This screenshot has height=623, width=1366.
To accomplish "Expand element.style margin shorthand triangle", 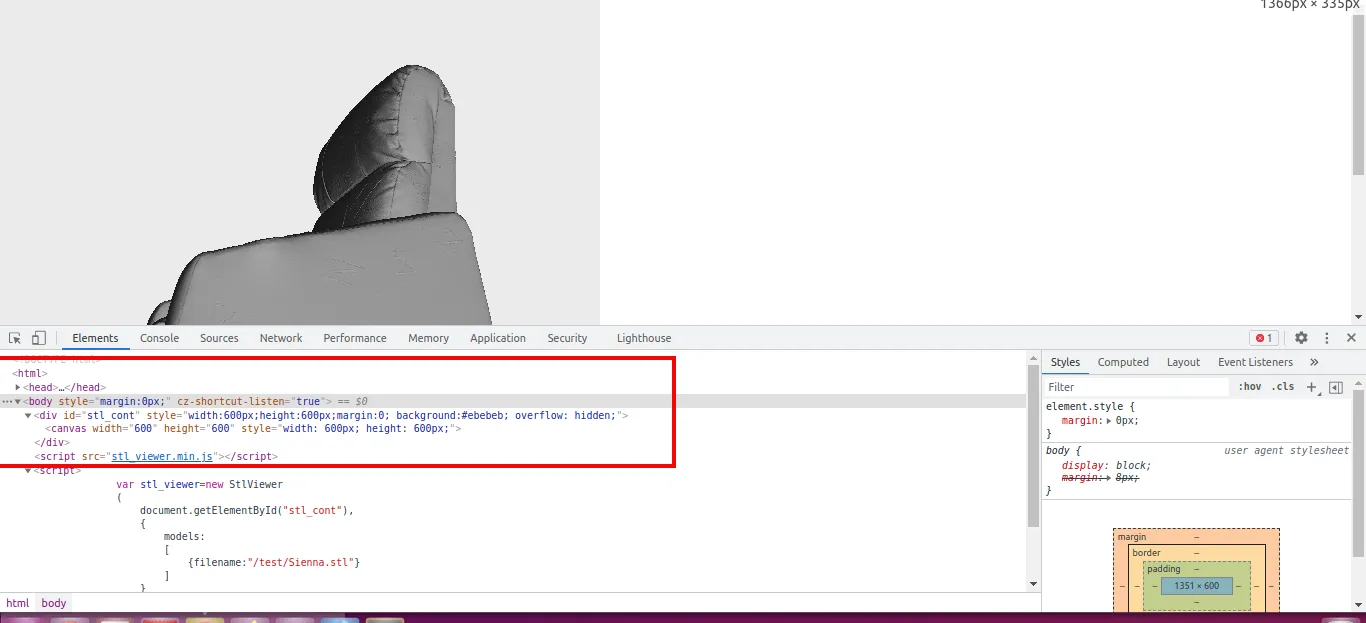I will point(1108,421).
